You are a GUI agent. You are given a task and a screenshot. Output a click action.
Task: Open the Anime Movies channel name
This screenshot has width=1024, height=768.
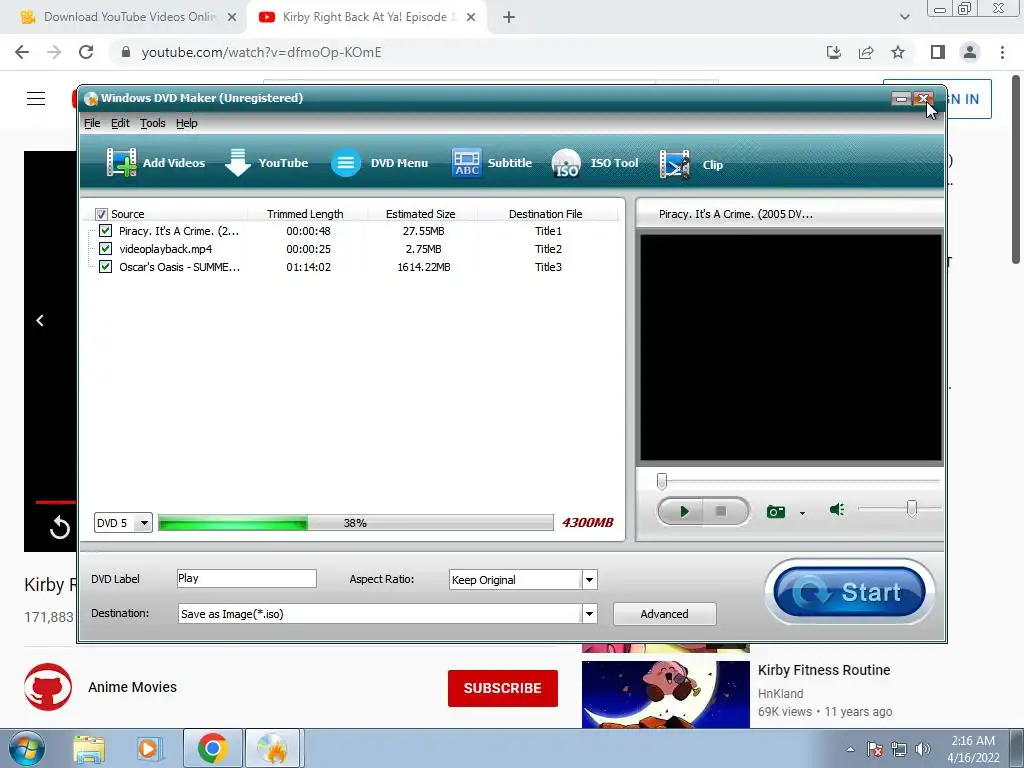133,687
